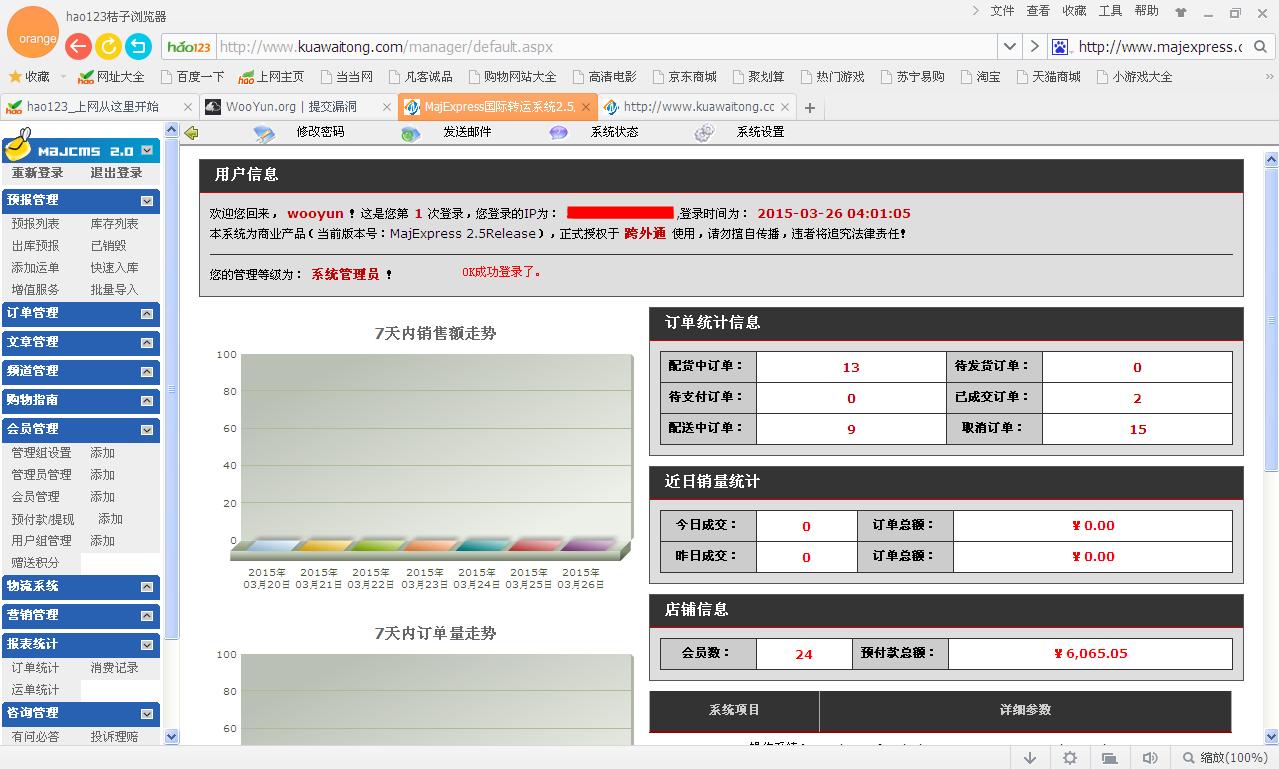The width and height of the screenshot is (1279, 769).
Task: Toggle the MAJCMS 2.0 header dropdown arrow
Action: tap(147, 151)
